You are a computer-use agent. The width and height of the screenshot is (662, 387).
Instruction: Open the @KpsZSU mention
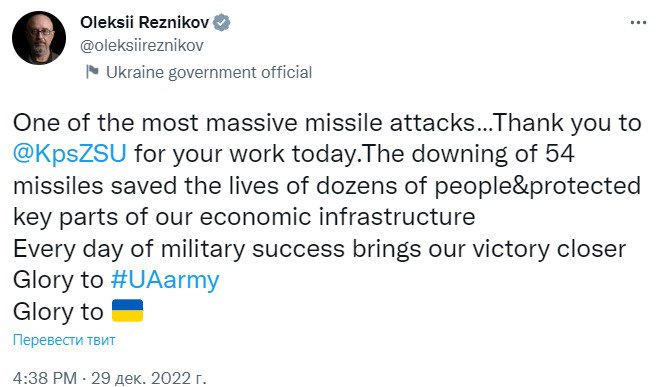pyautogui.click(x=70, y=153)
